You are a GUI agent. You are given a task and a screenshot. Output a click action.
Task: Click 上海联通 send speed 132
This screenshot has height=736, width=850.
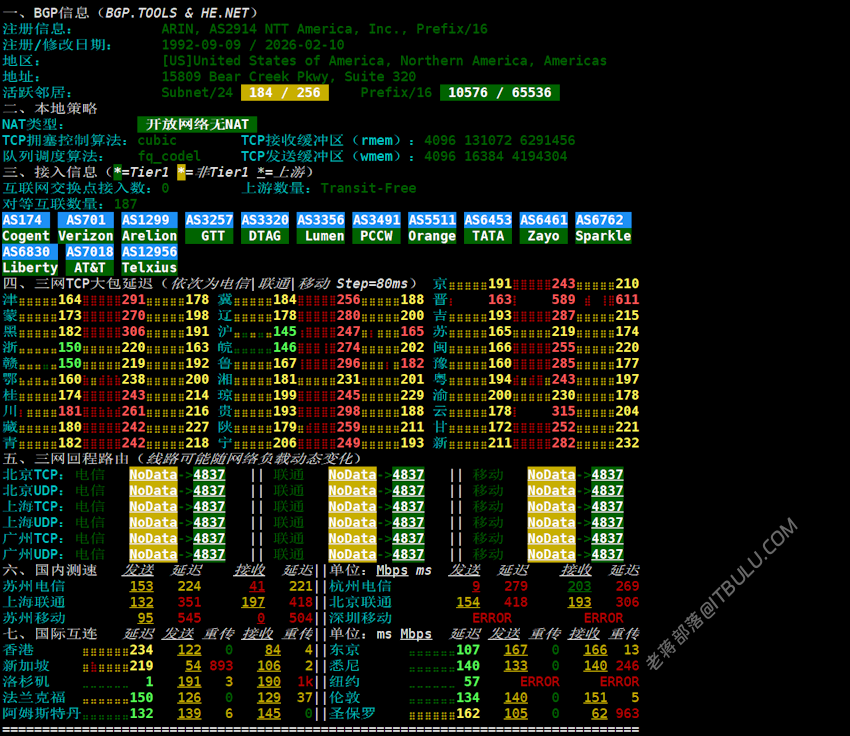(x=141, y=602)
